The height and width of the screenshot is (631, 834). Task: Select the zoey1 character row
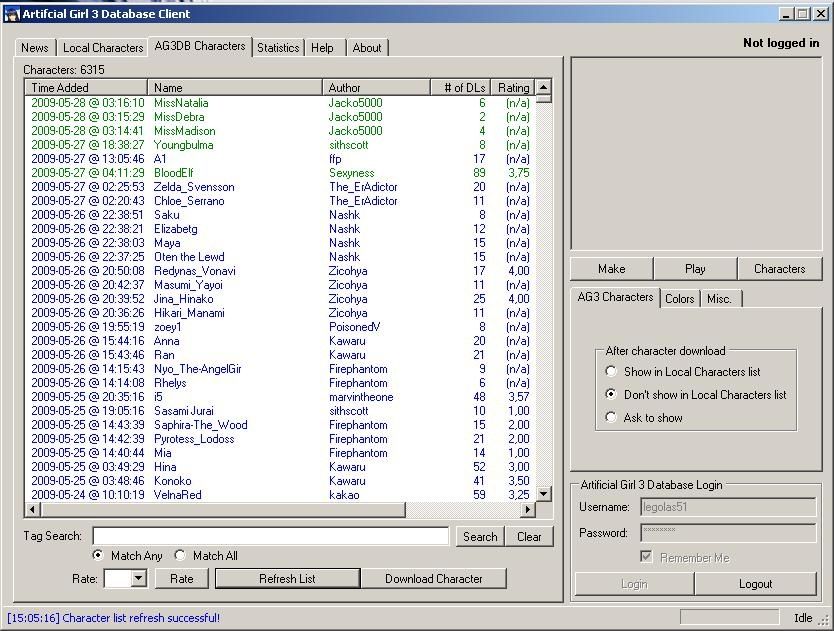tap(280, 327)
